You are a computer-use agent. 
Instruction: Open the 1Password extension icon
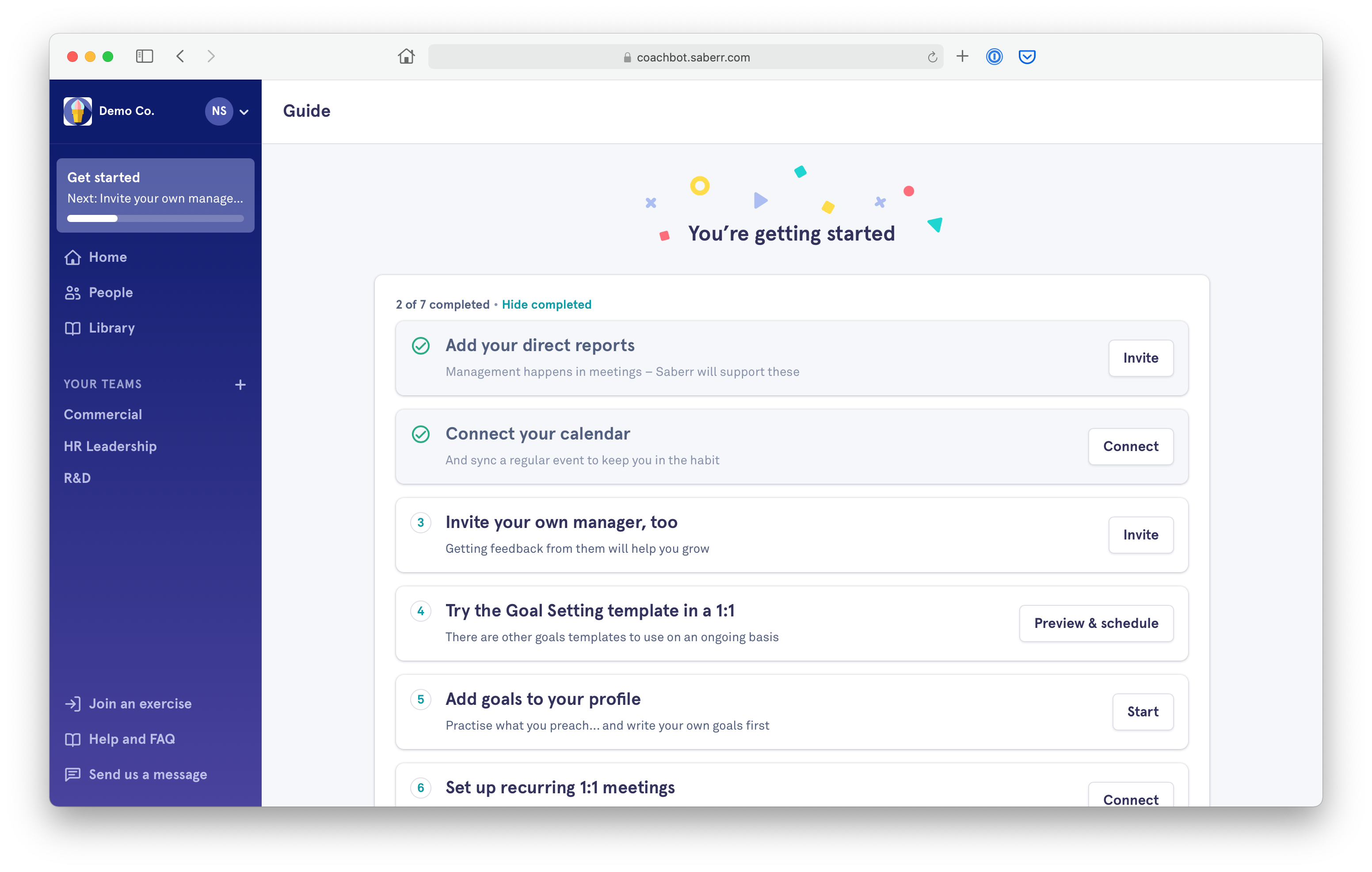click(994, 57)
